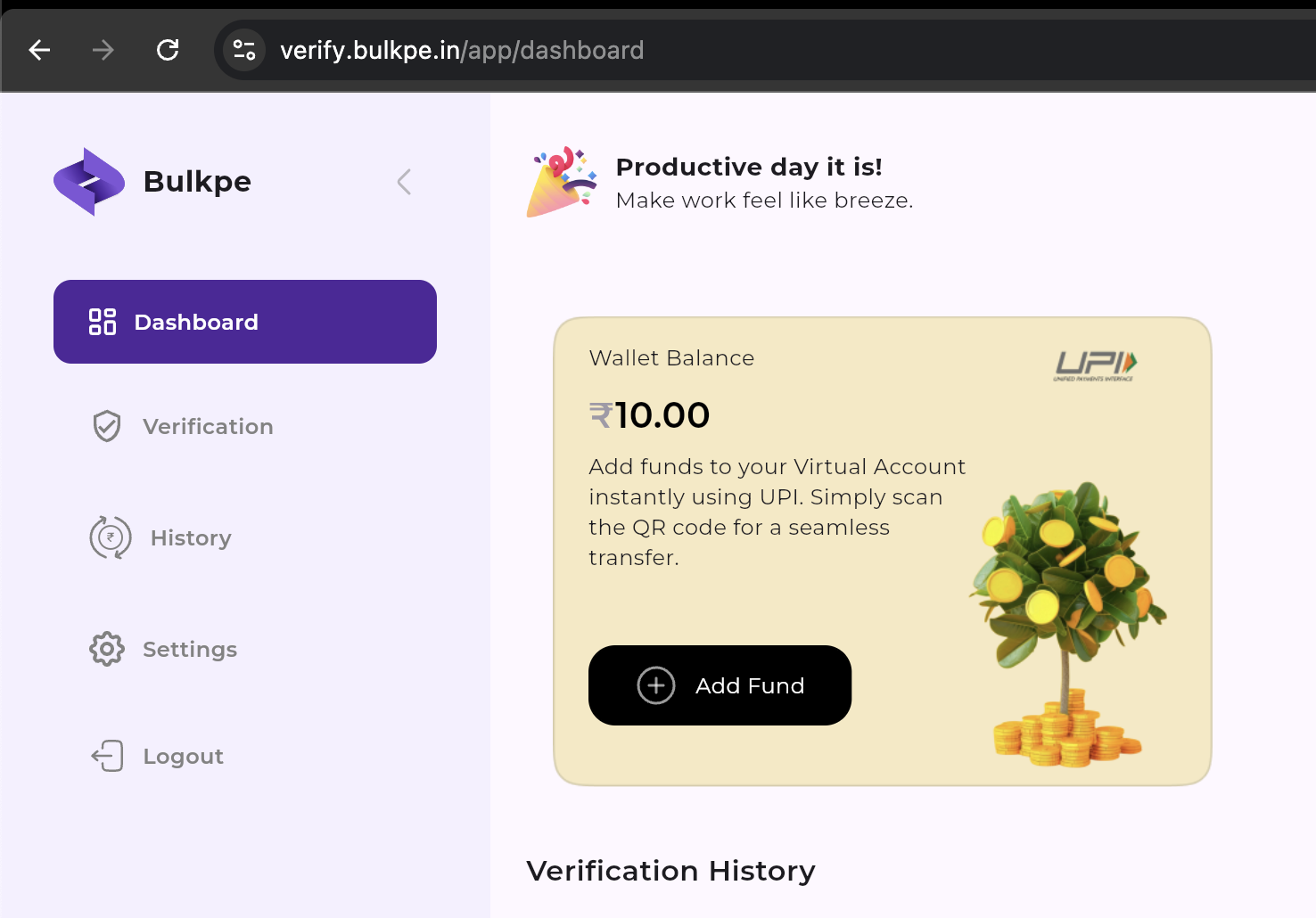The image size is (1316, 918).
Task: Click the browser back arrow
Action: (39, 50)
